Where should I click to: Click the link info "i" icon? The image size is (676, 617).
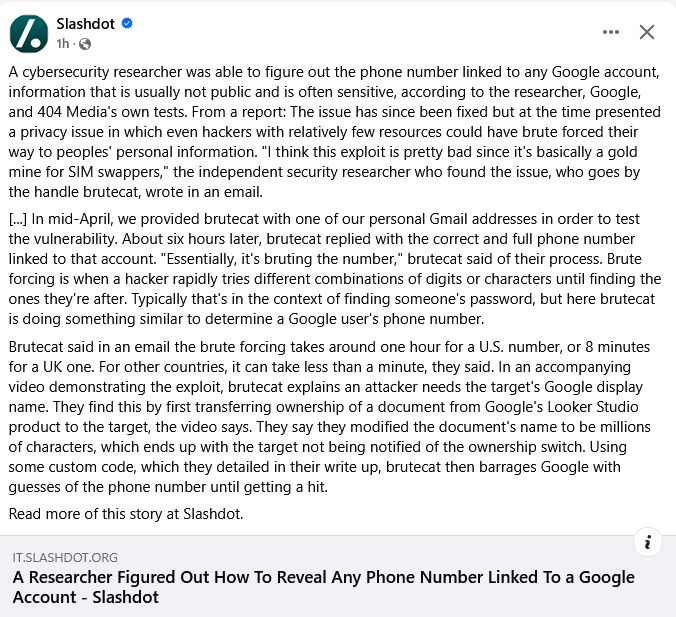[648, 542]
